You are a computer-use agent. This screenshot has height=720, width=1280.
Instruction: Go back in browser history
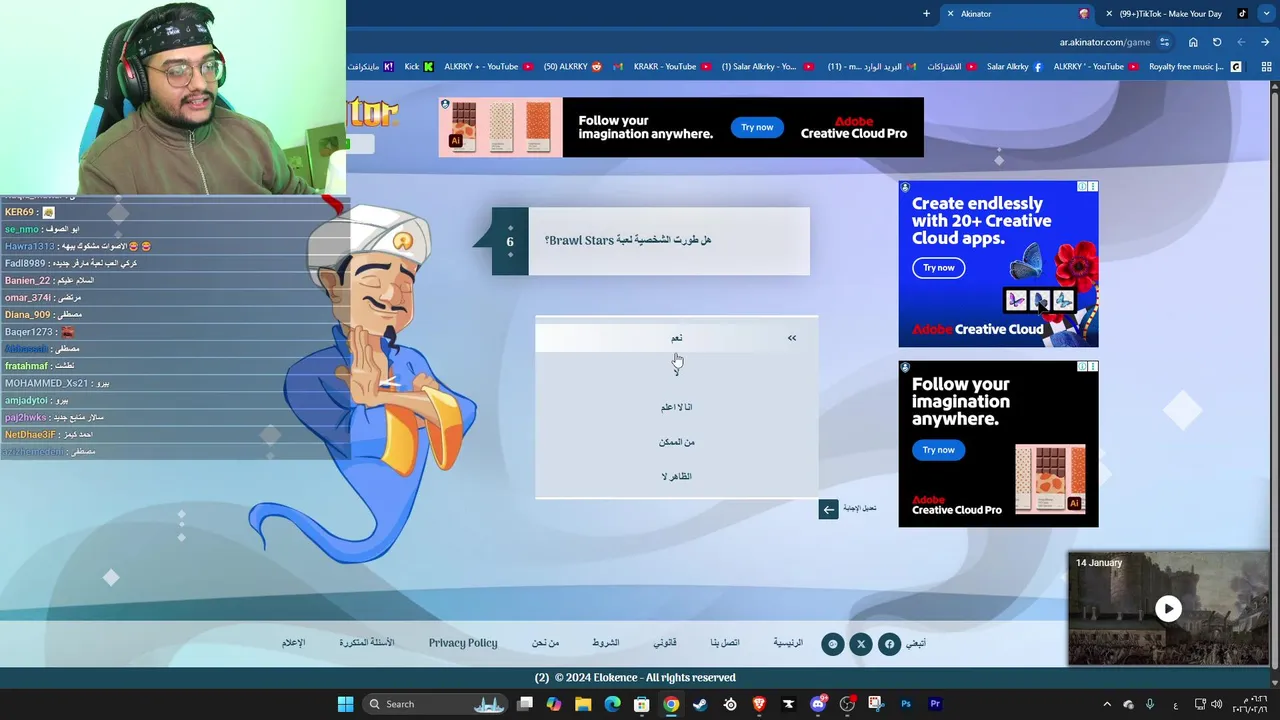(1266, 42)
